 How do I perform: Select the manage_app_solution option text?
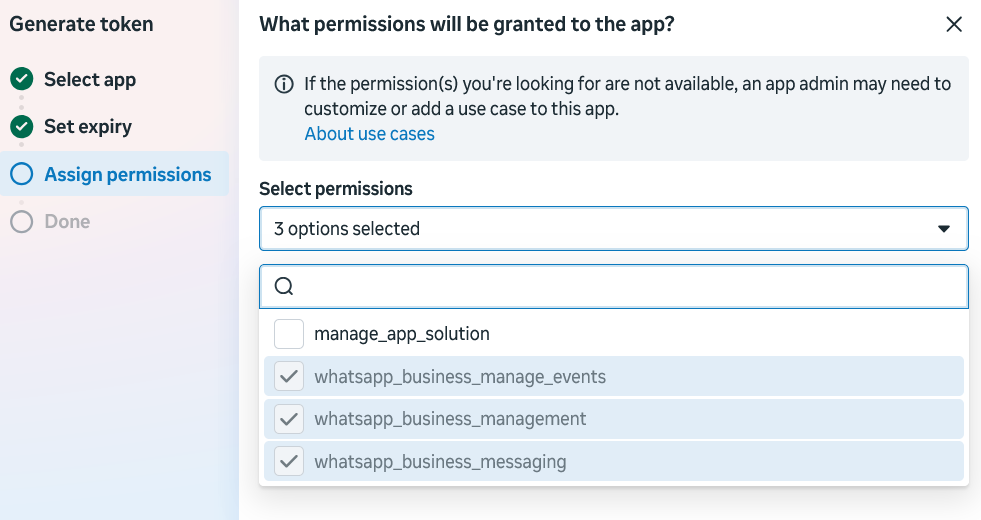point(402,334)
